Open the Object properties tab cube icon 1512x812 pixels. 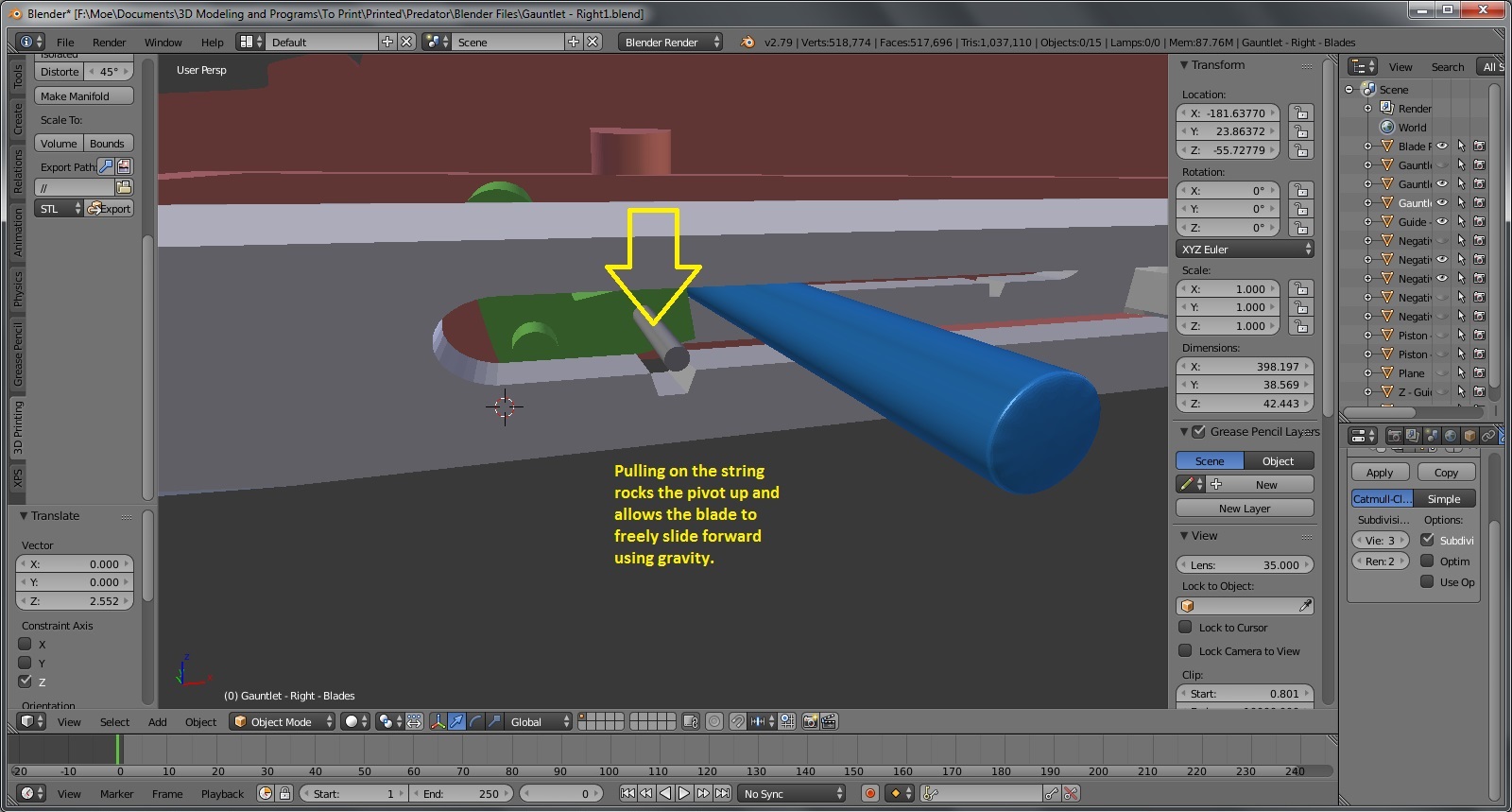pyautogui.click(x=1469, y=436)
